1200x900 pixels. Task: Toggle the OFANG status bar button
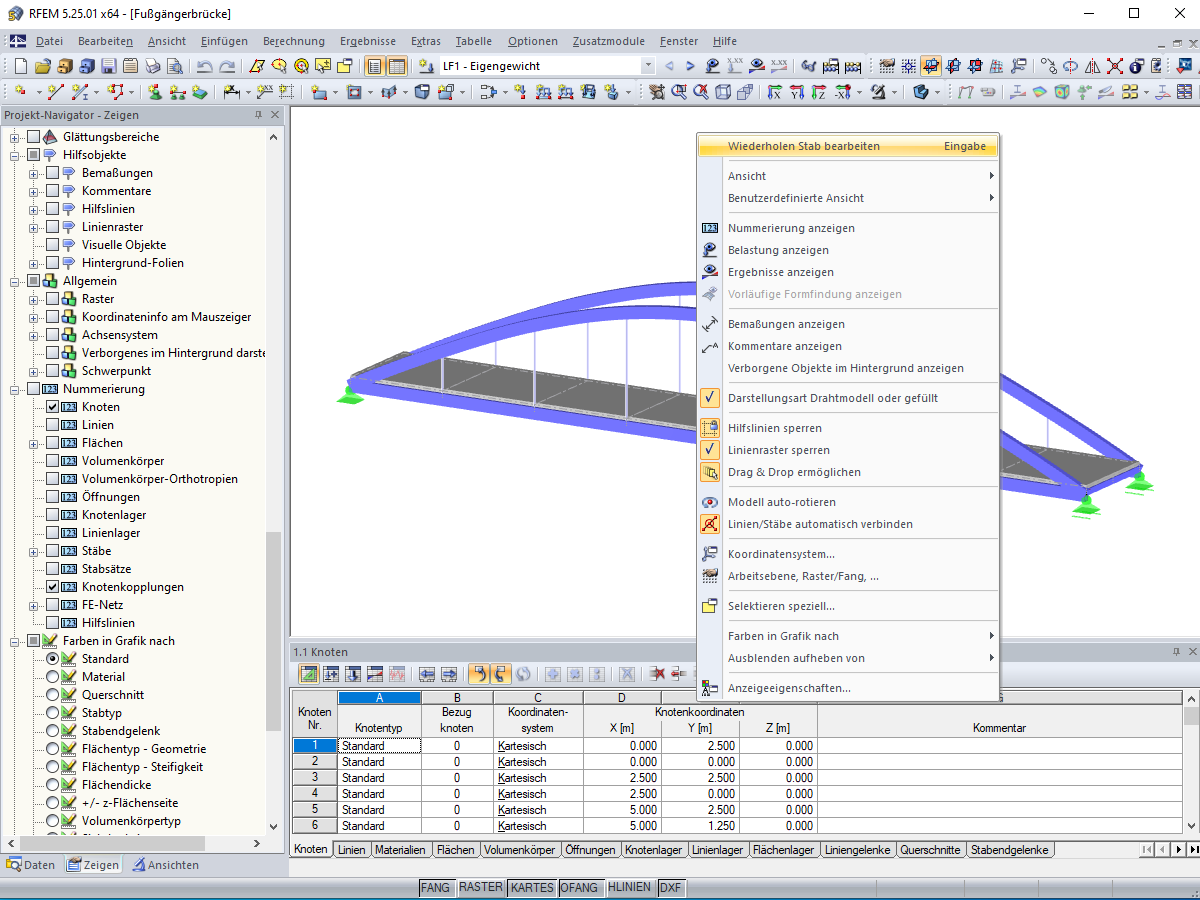point(579,887)
